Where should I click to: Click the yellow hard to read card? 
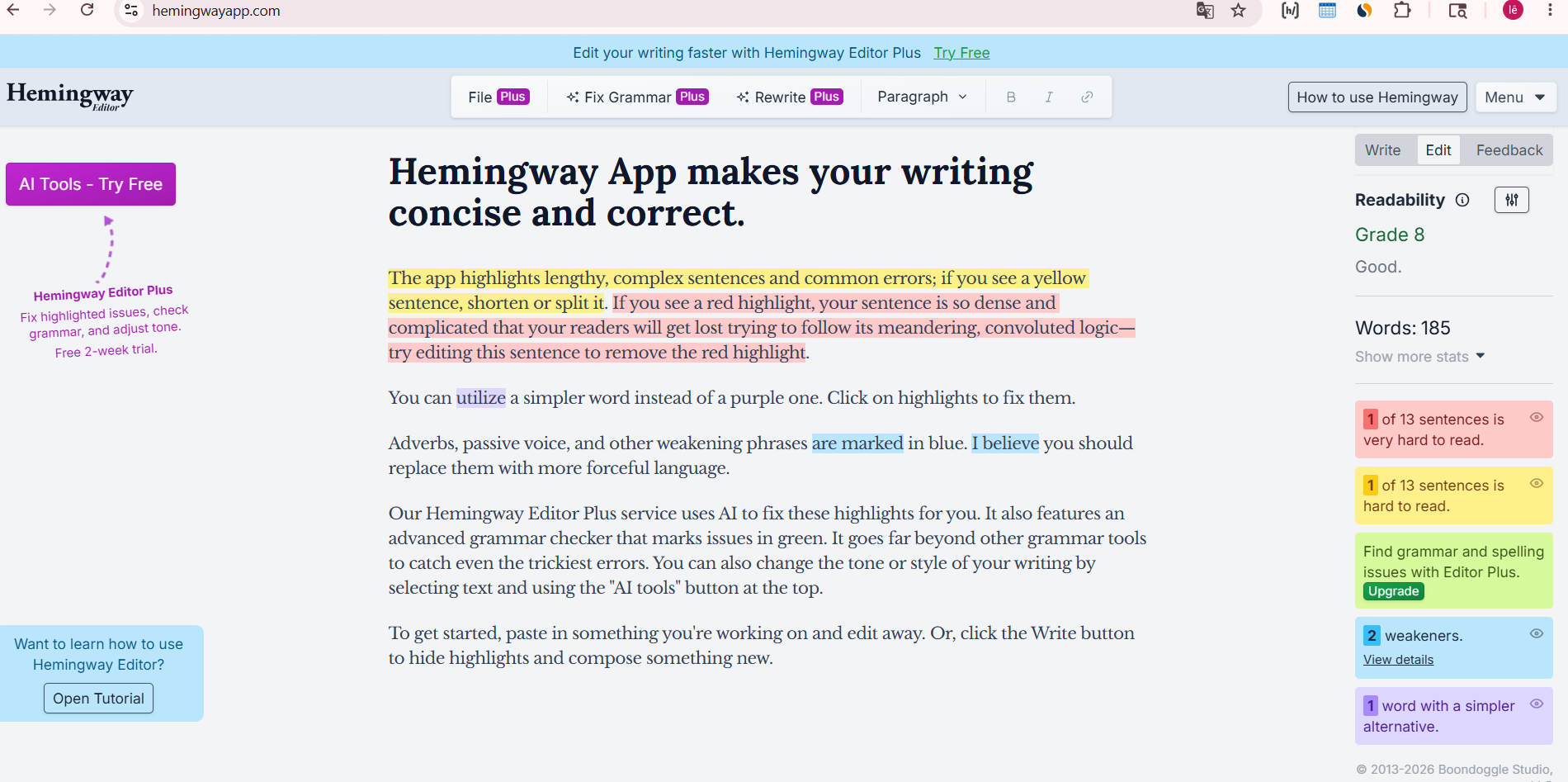click(1454, 495)
